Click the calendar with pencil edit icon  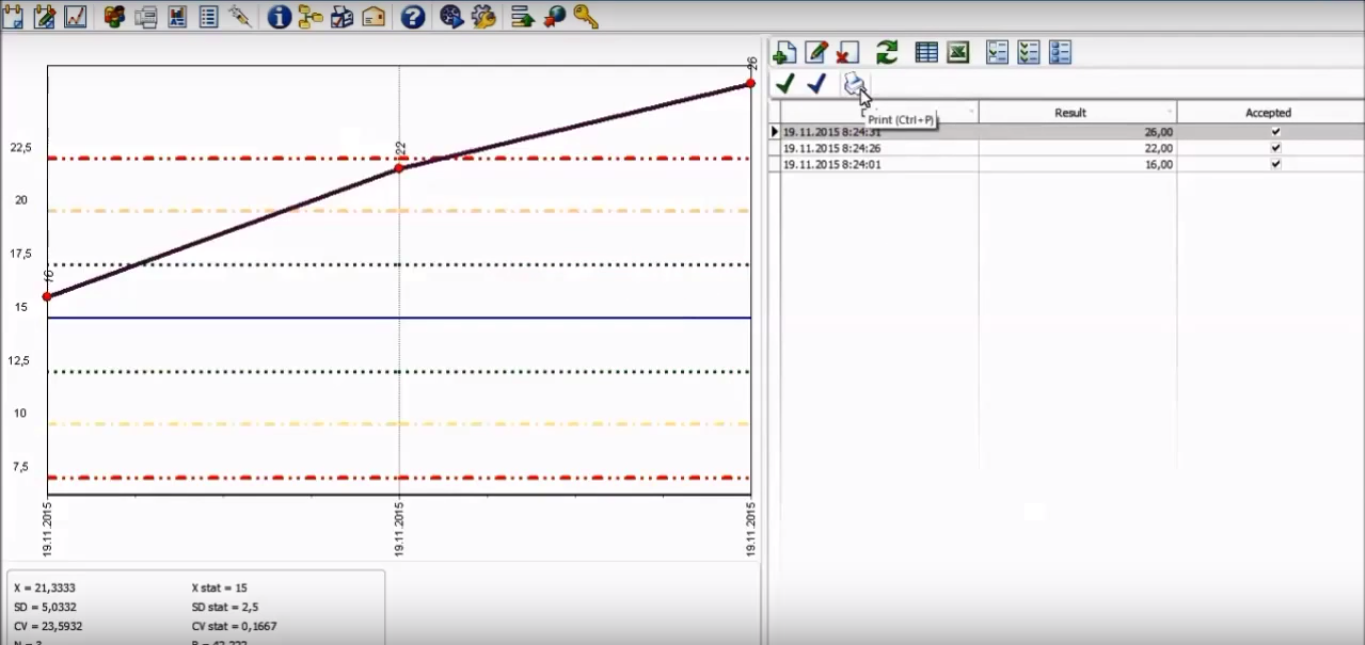point(44,16)
